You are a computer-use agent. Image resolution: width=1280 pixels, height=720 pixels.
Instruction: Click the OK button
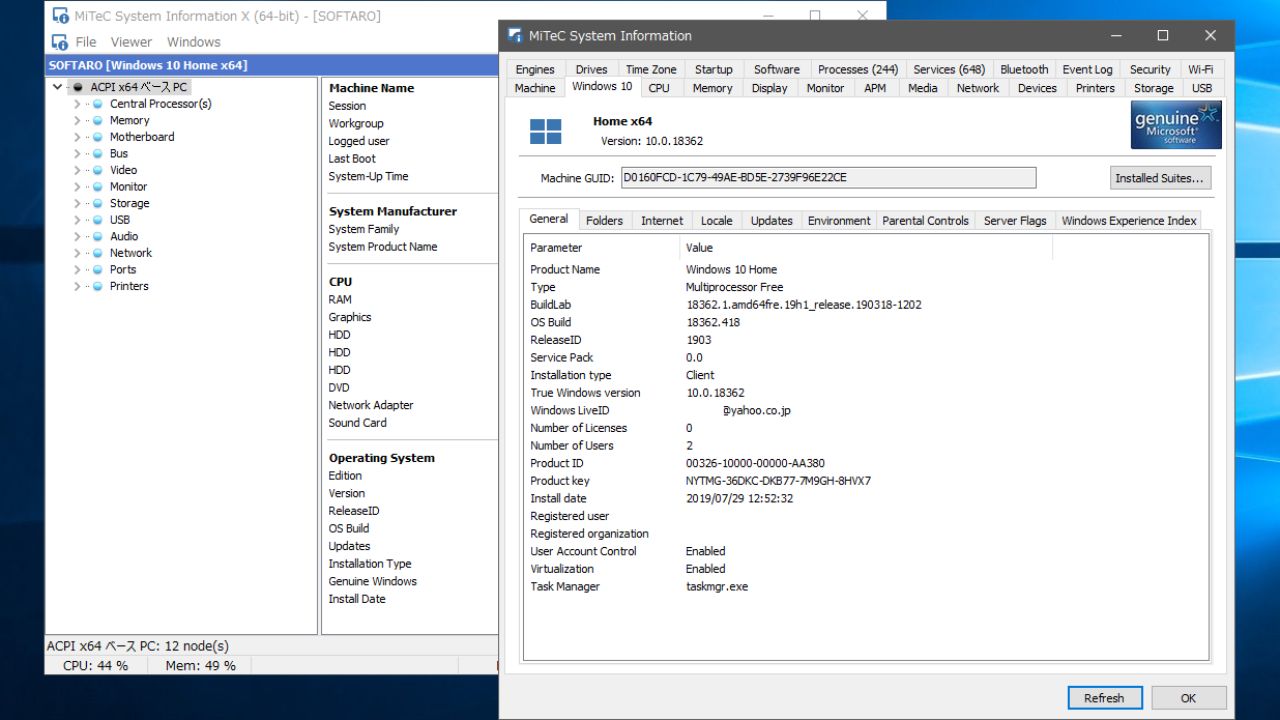click(x=1188, y=698)
